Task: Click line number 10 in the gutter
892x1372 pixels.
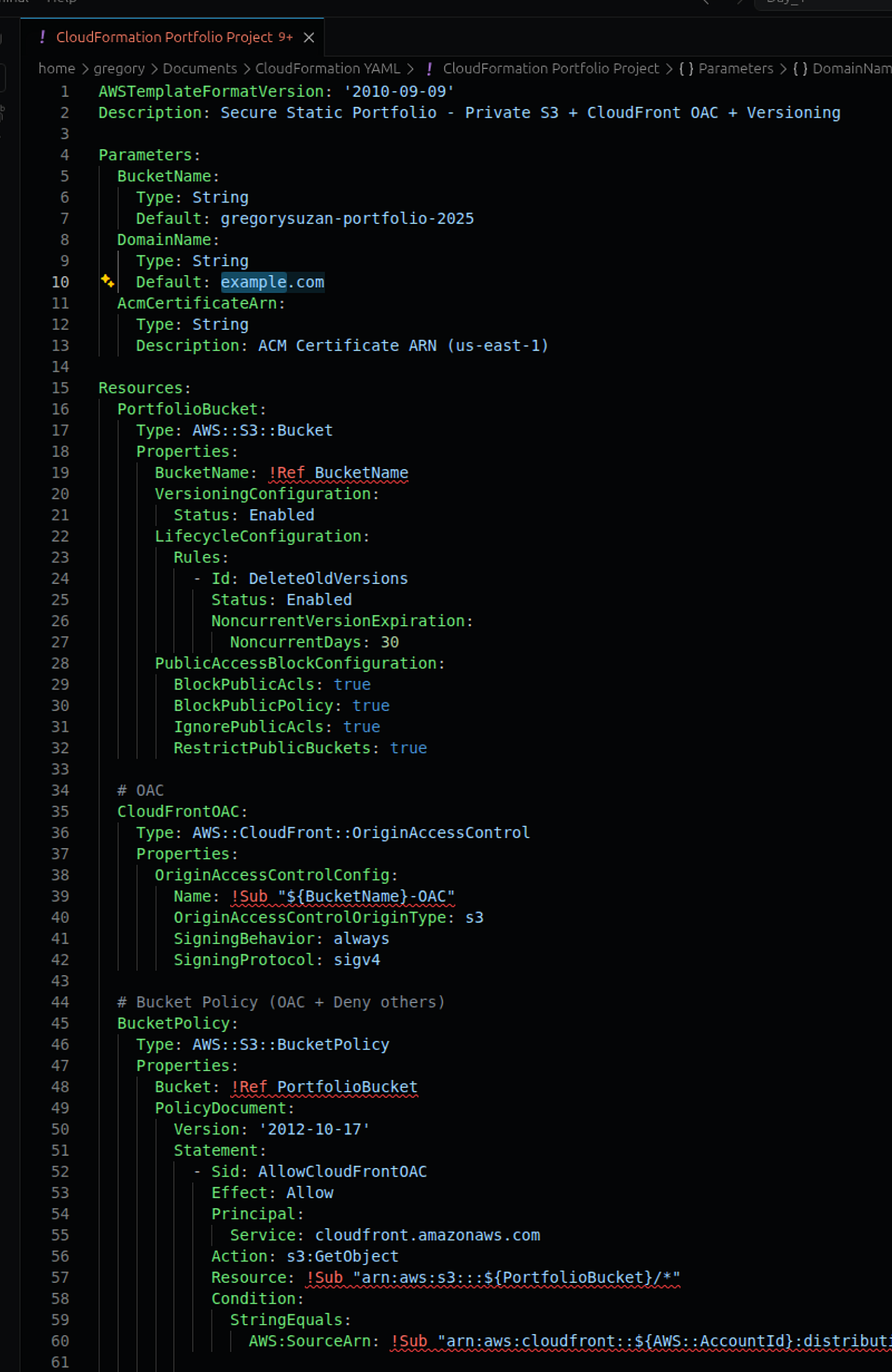Action: (60, 282)
